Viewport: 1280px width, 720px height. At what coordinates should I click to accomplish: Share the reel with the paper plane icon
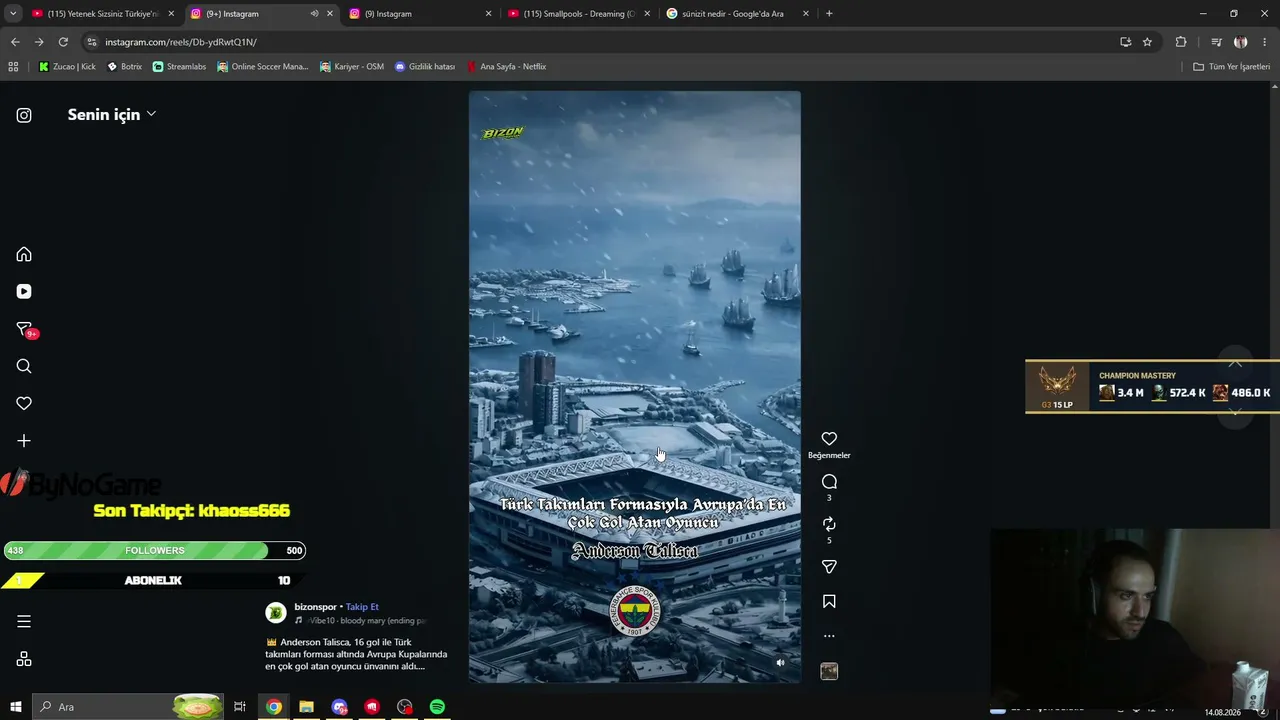click(829, 567)
